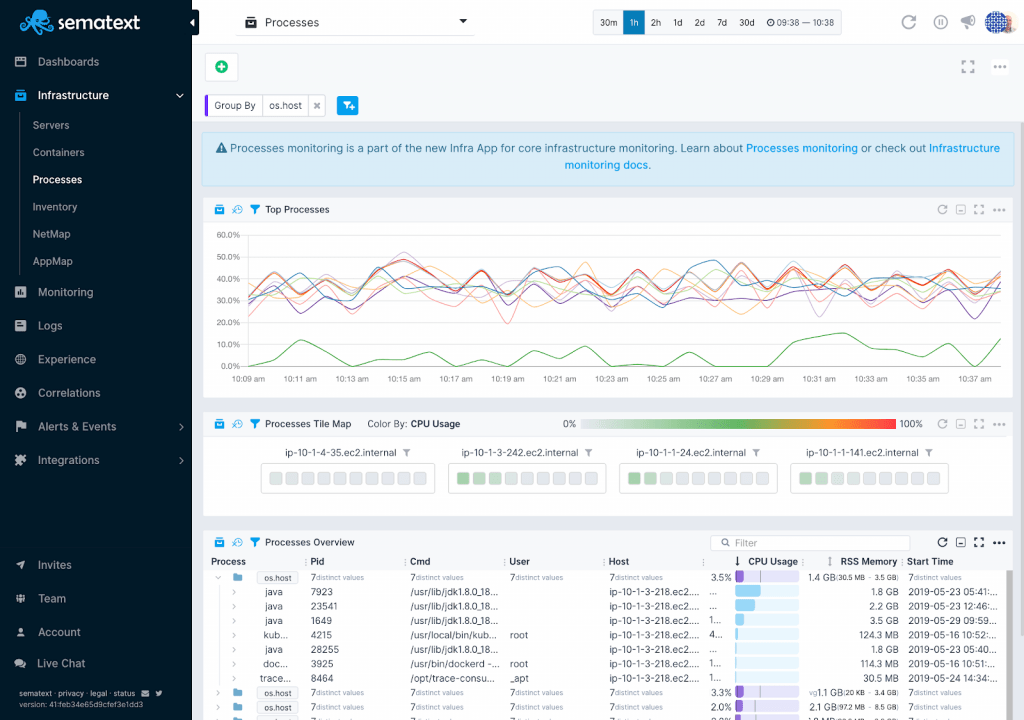This screenshot has width=1024, height=720.
Task: Open the filter icon on Top Processes panel
Action: click(x=253, y=209)
